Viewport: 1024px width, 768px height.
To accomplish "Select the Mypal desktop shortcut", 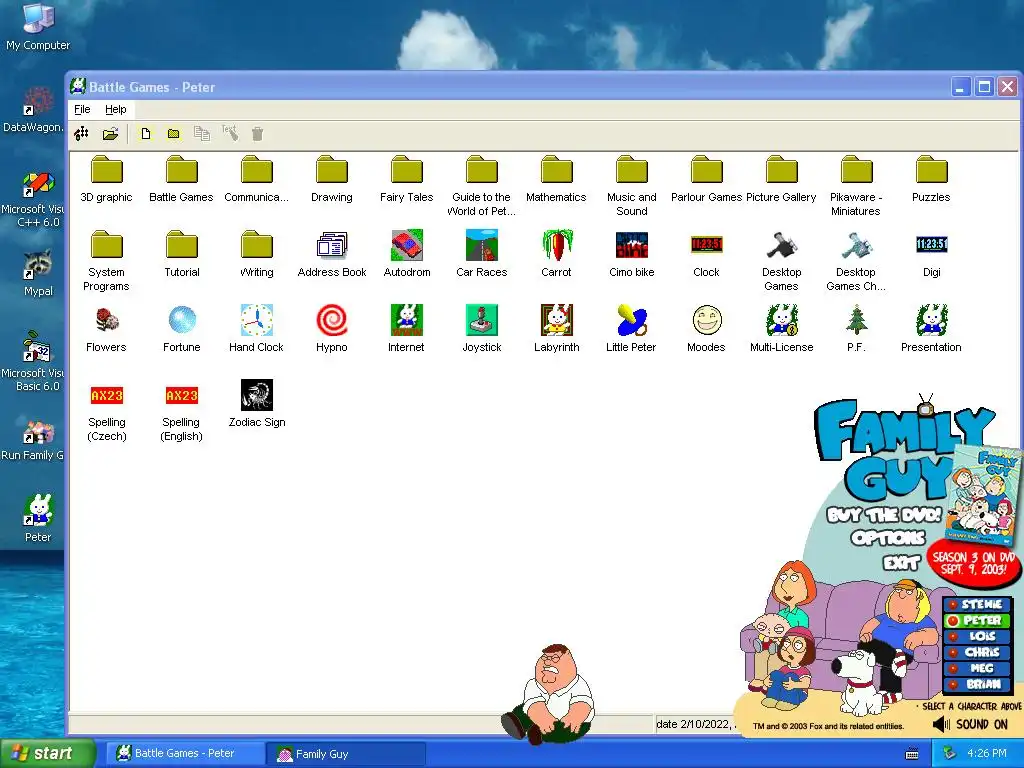I will click(x=38, y=273).
